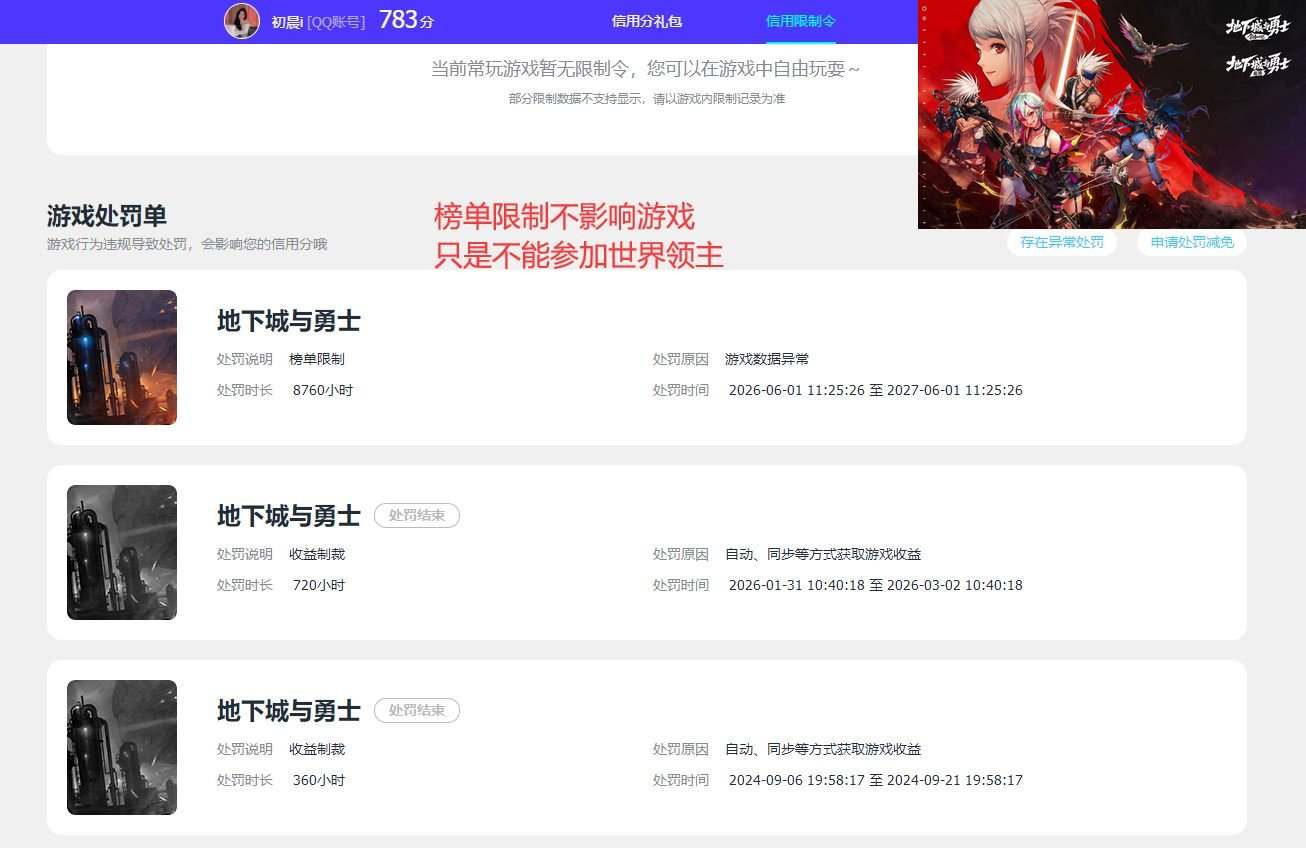The image size is (1306, 848).
Task: Click the 游戏数据异常 penalty reason
Action: 767,359
